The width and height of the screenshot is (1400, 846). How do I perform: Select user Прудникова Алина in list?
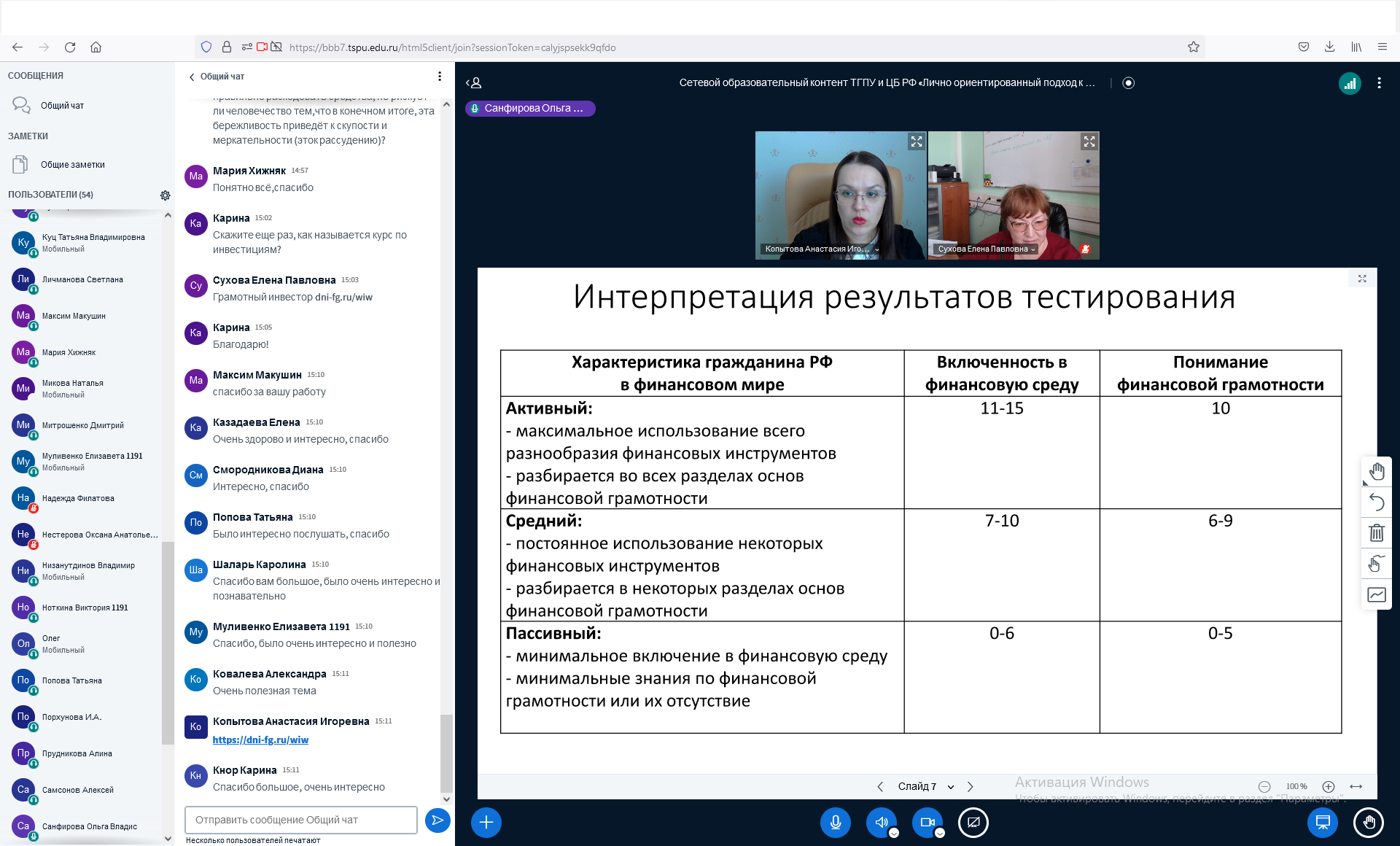tap(86, 753)
